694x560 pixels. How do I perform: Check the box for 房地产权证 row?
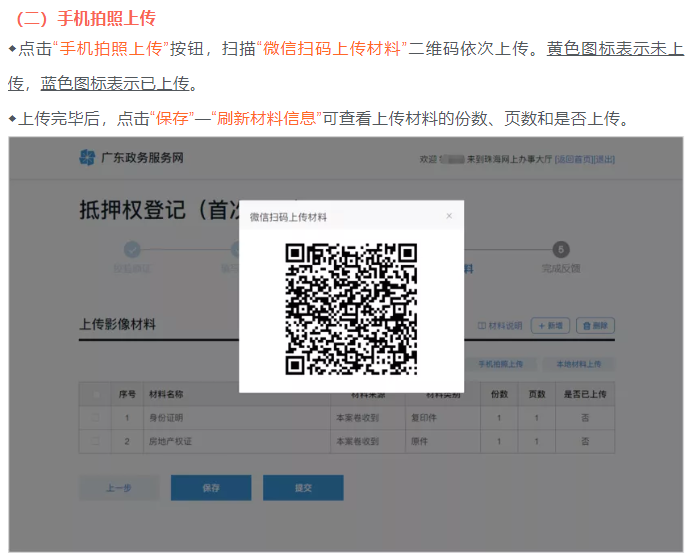pos(97,441)
